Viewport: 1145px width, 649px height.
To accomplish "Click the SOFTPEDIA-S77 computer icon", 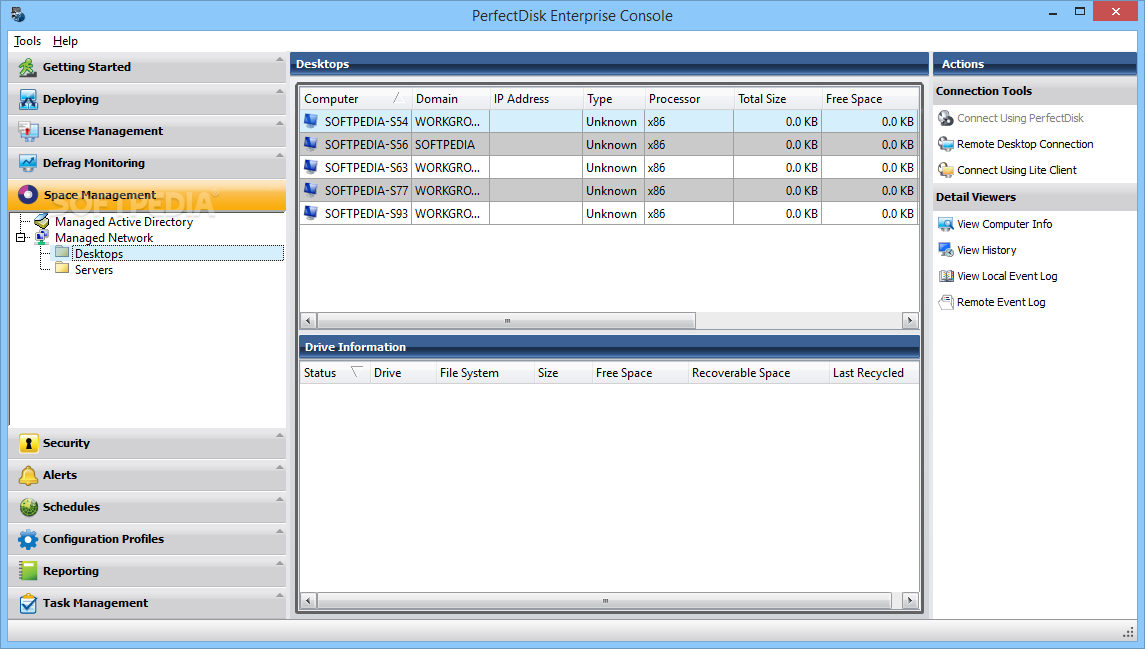I will pos(311,190).
